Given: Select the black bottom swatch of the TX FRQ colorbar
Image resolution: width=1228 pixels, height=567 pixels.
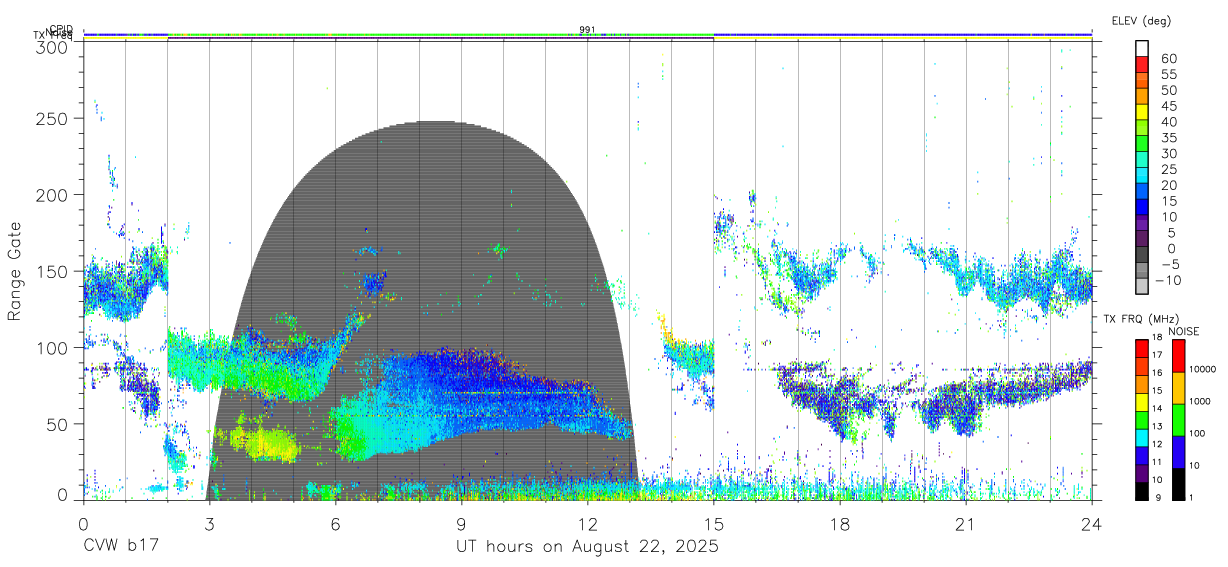Looking at the screenshot, I should (x=1142, y=493).
